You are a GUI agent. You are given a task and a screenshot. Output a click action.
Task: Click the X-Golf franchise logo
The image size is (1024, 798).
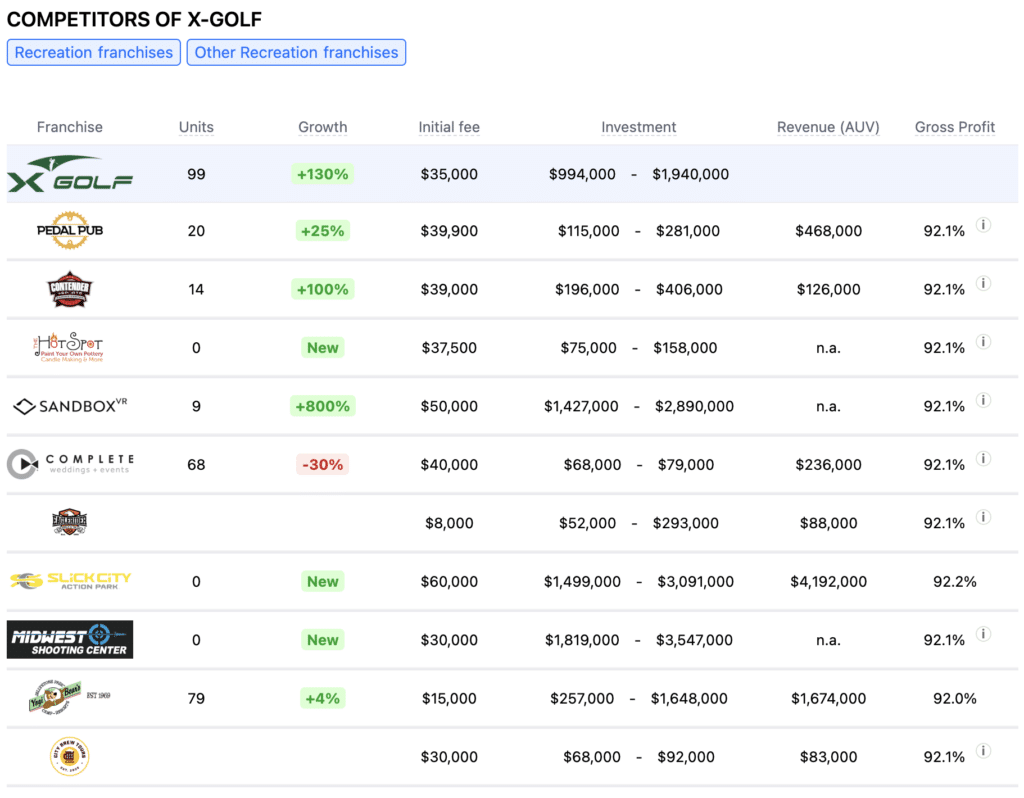[70, 174]
